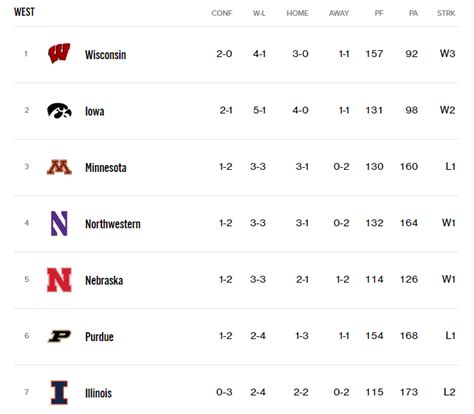The image size is (474, 414).
Task: Select the Purdue team name
Action: tap(99, 337)
